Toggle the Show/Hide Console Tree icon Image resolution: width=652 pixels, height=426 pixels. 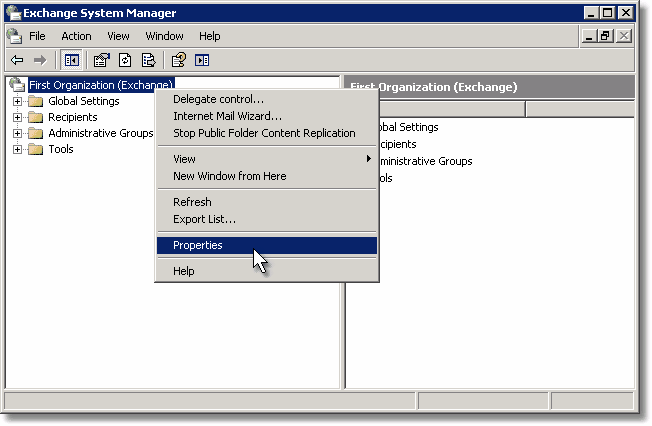point(71,60)
